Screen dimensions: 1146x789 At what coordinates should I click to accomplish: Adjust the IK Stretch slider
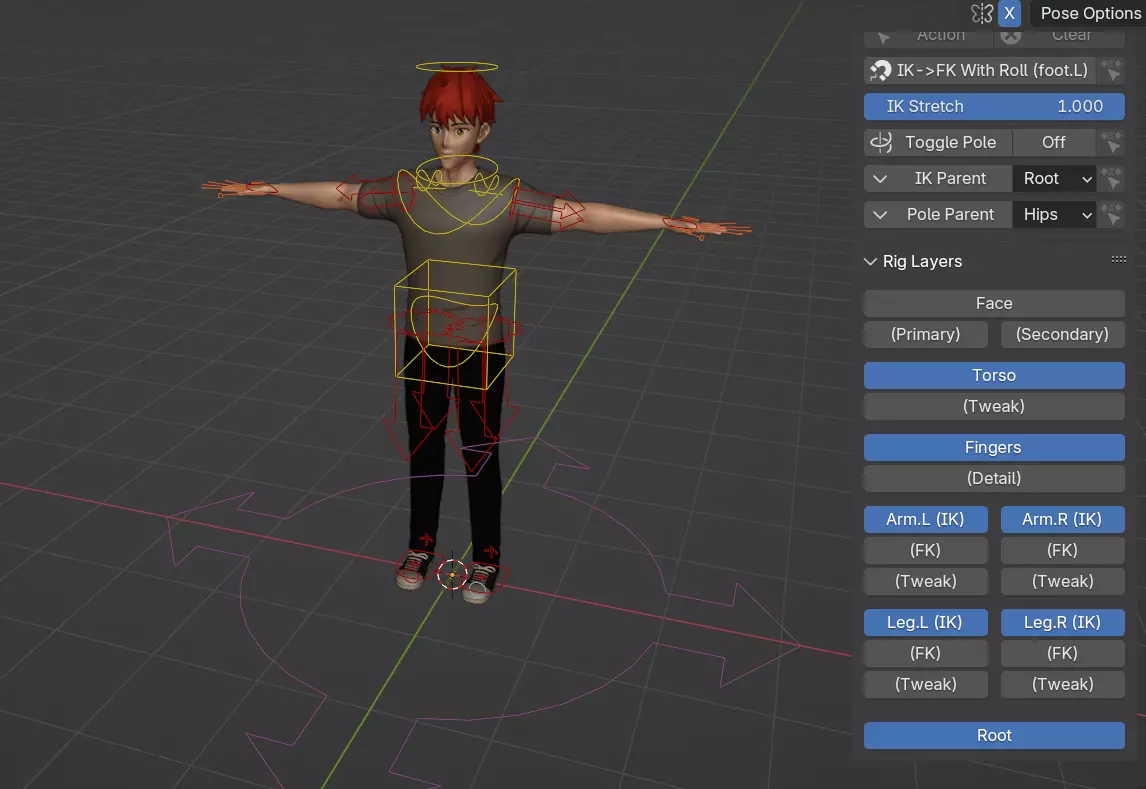pyautogui.click(x=994, y=106)
